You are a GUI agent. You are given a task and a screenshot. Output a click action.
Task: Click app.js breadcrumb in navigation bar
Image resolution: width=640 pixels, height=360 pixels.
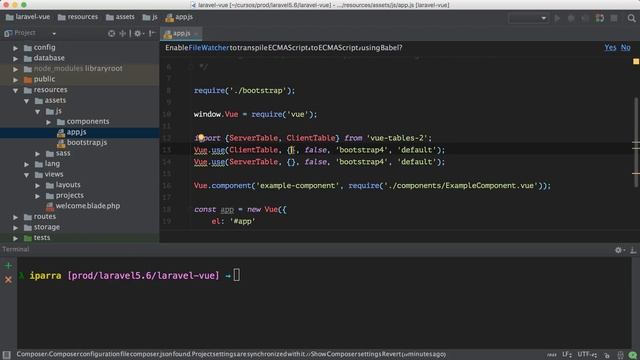179,17
